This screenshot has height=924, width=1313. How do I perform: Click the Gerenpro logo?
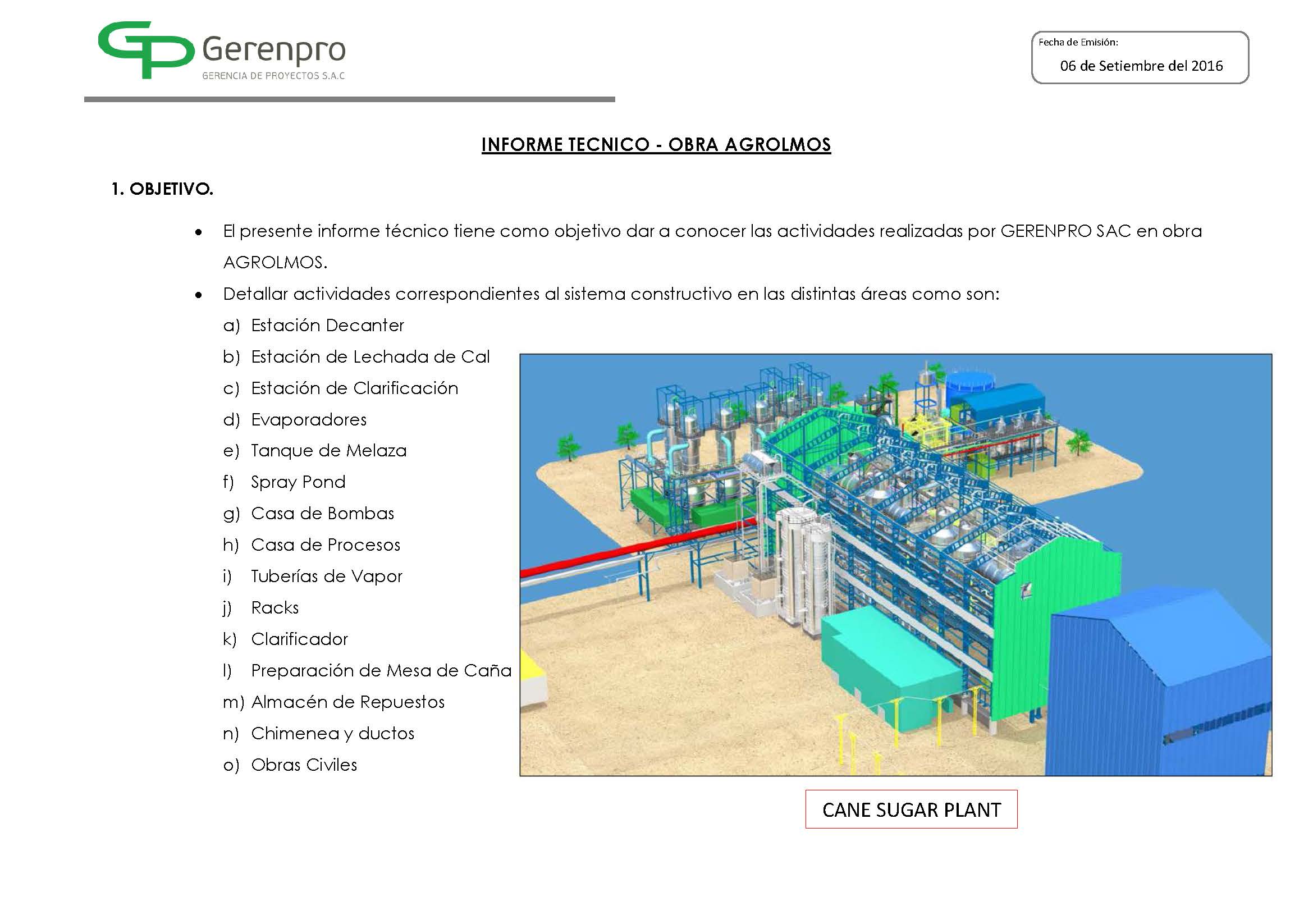pyautogui.click(x=222, y=51)
